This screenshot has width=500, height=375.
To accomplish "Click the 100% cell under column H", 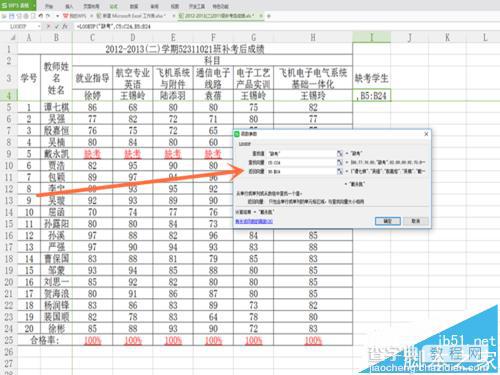I will coord(313,340).
